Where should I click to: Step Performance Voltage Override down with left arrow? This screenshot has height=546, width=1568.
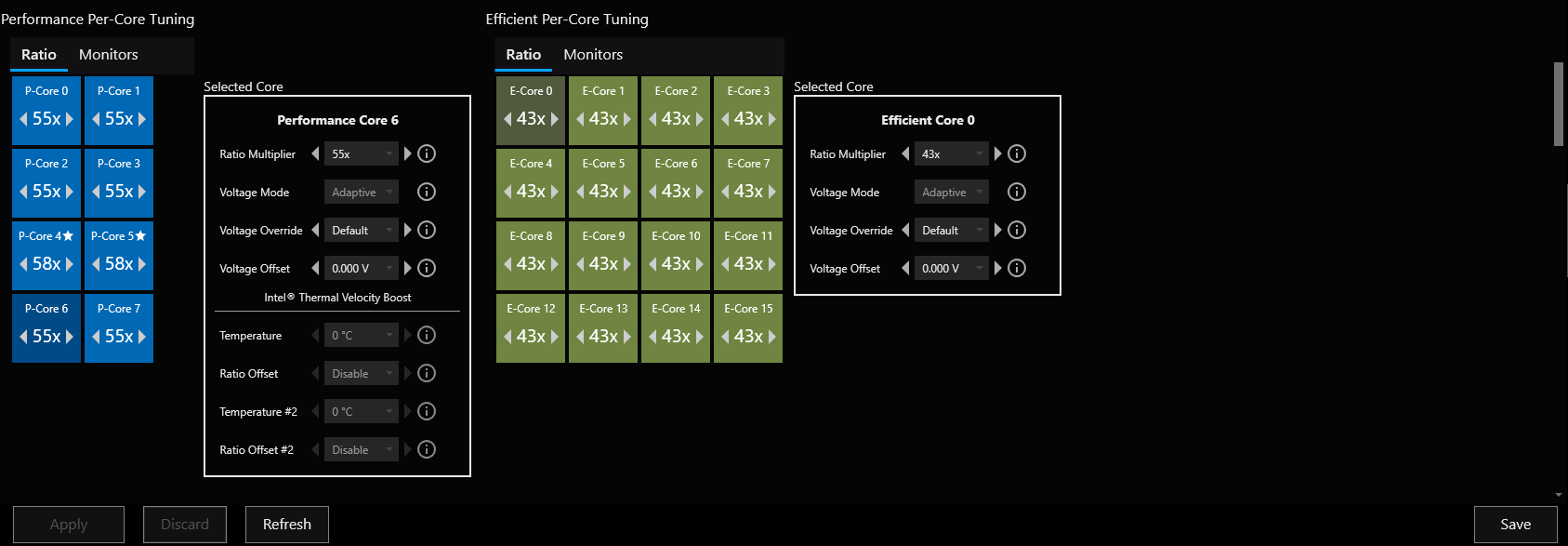tap(315, 230)
